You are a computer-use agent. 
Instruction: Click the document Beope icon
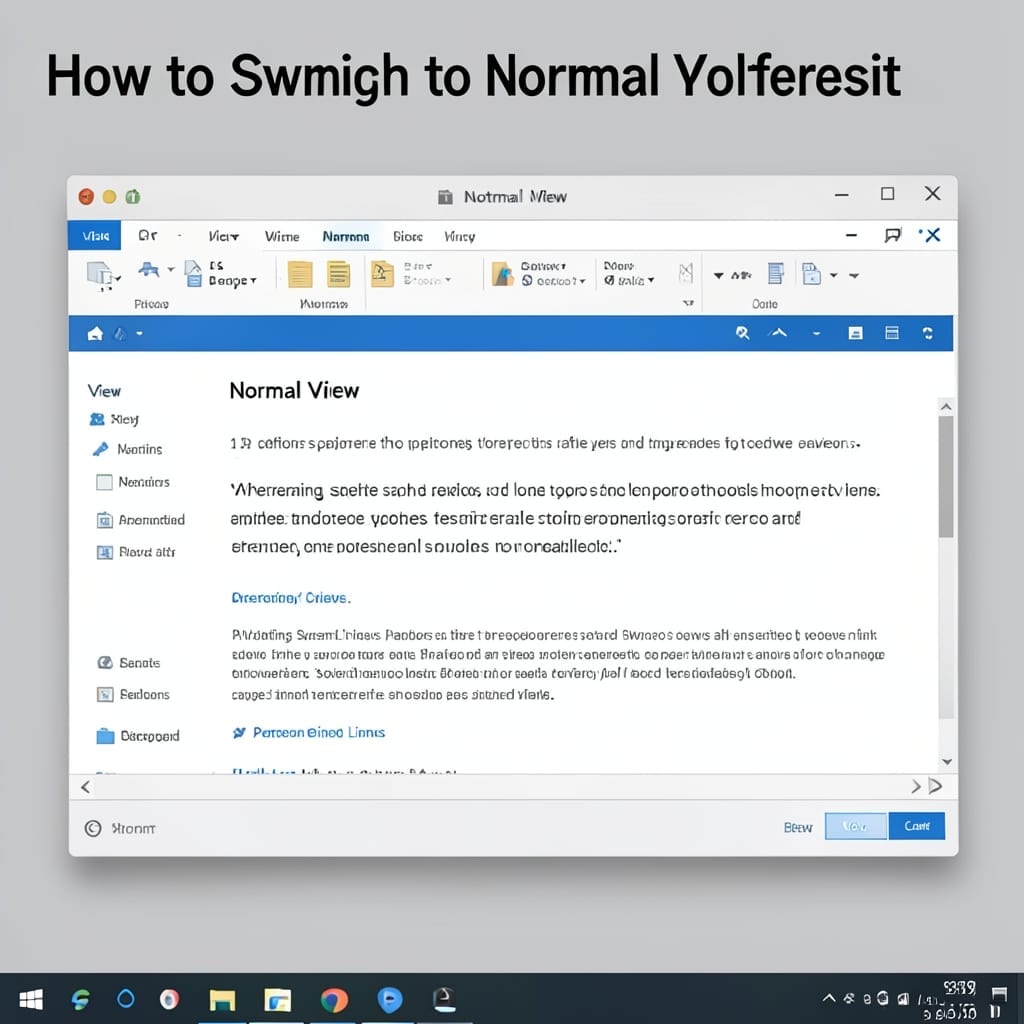pyautogui.click(x=193, y=274)
